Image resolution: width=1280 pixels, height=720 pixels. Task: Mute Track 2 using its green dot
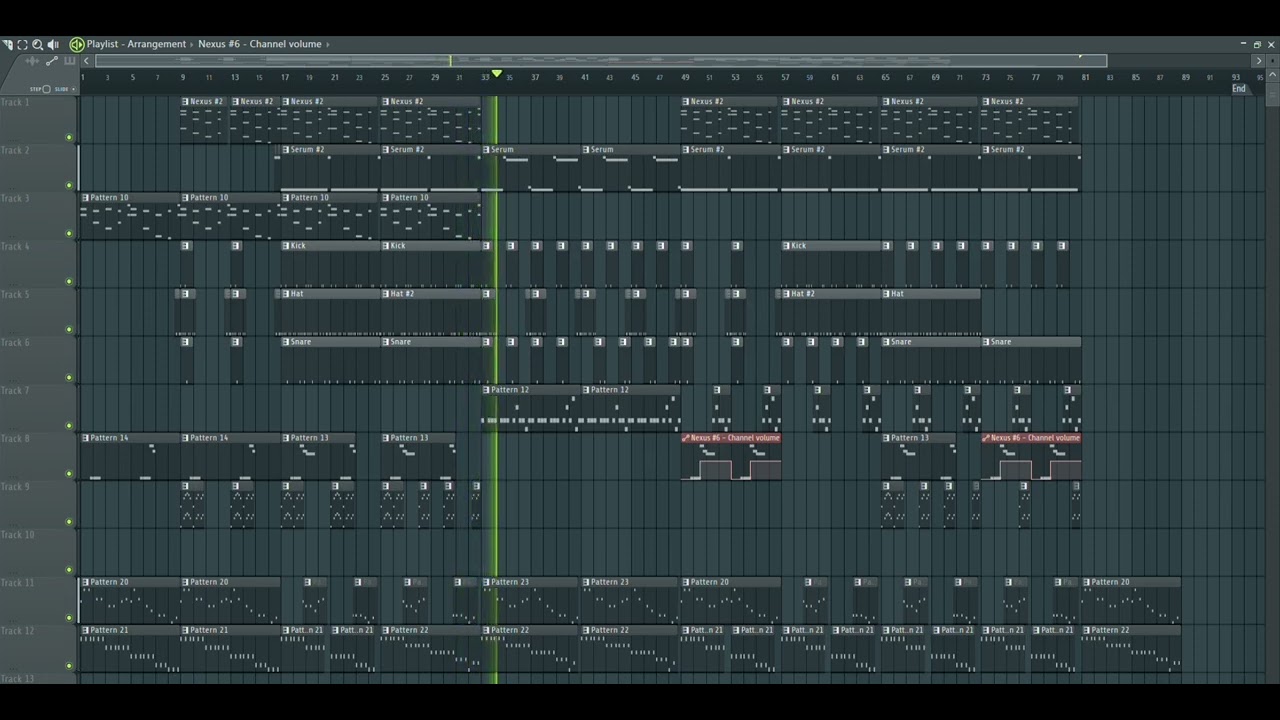[69, 185]
